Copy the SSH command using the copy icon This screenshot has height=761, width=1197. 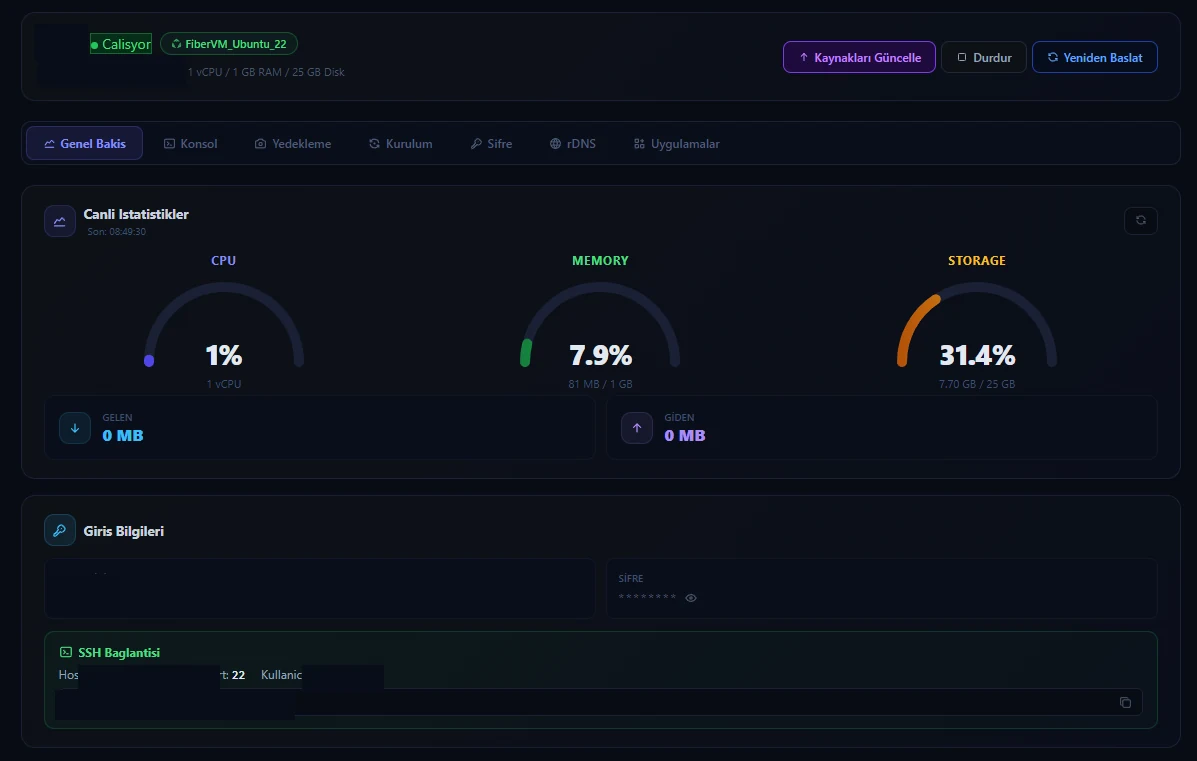(x=1125, y=702)
